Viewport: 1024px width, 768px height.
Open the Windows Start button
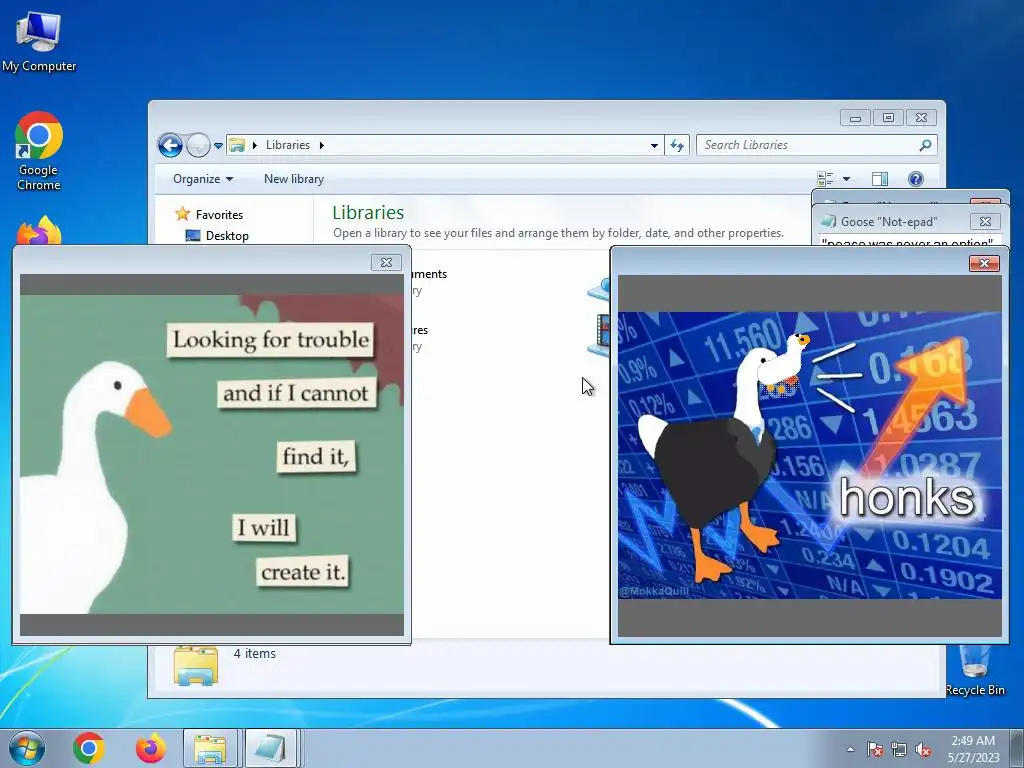(x=27, y=748)
